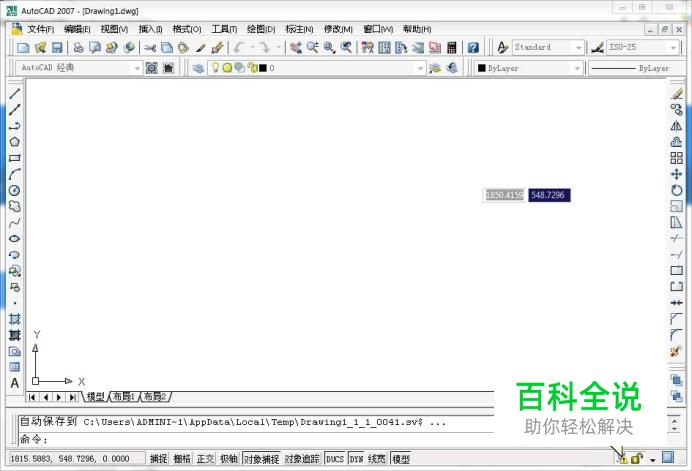Select the Hatch tool
Viewport: 692px width, 471px height.
coord(15,319)
